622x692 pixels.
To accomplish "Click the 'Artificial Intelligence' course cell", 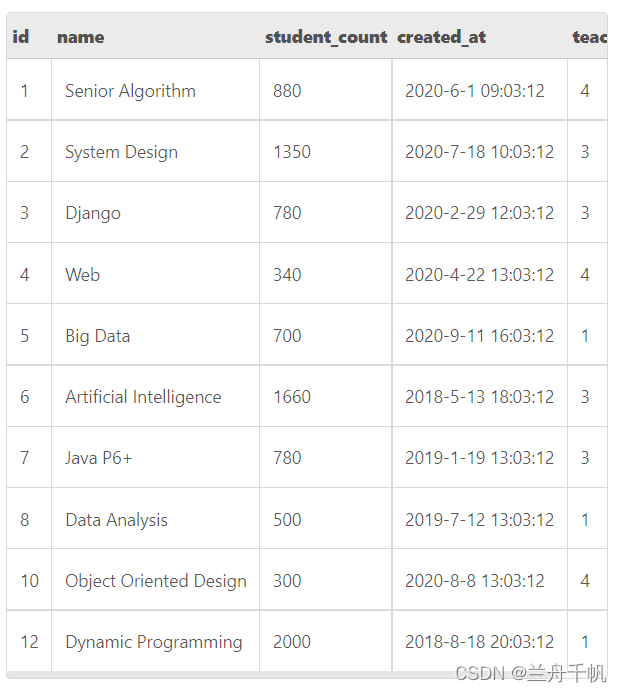I will click(x=143, y=397).
